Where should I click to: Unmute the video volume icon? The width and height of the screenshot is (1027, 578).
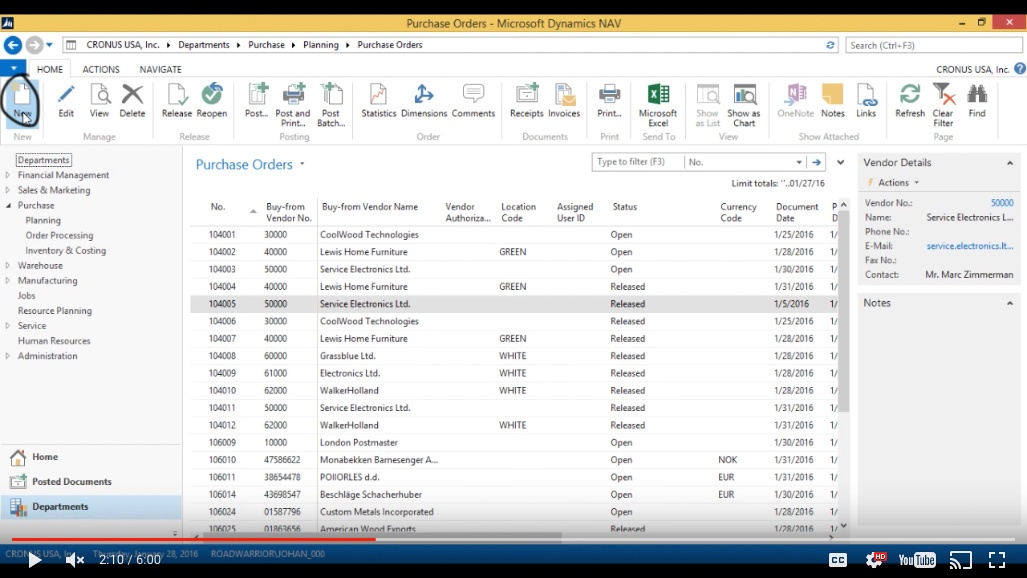75,560
